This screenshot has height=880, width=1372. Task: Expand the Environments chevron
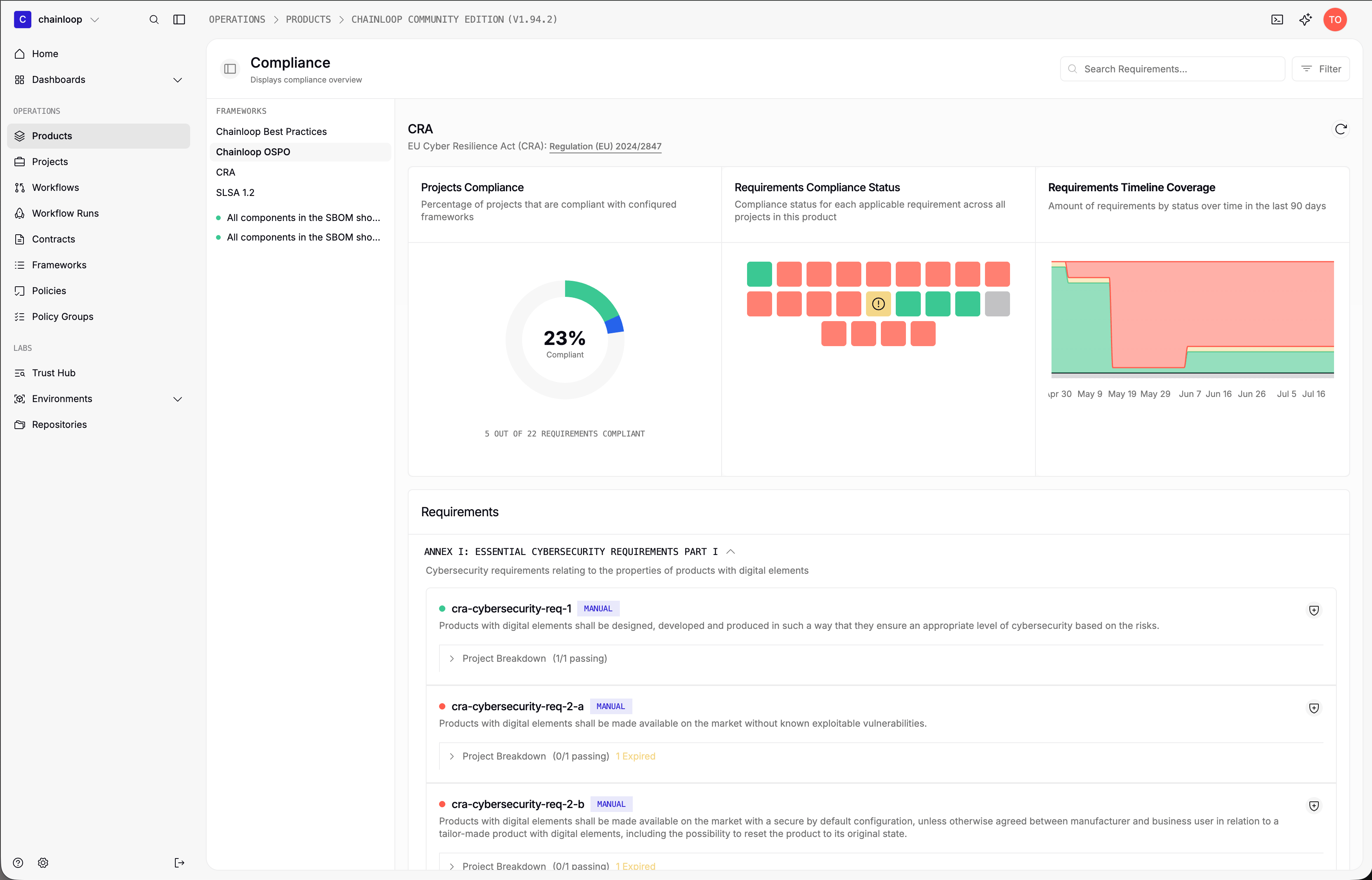pos(177,399)
